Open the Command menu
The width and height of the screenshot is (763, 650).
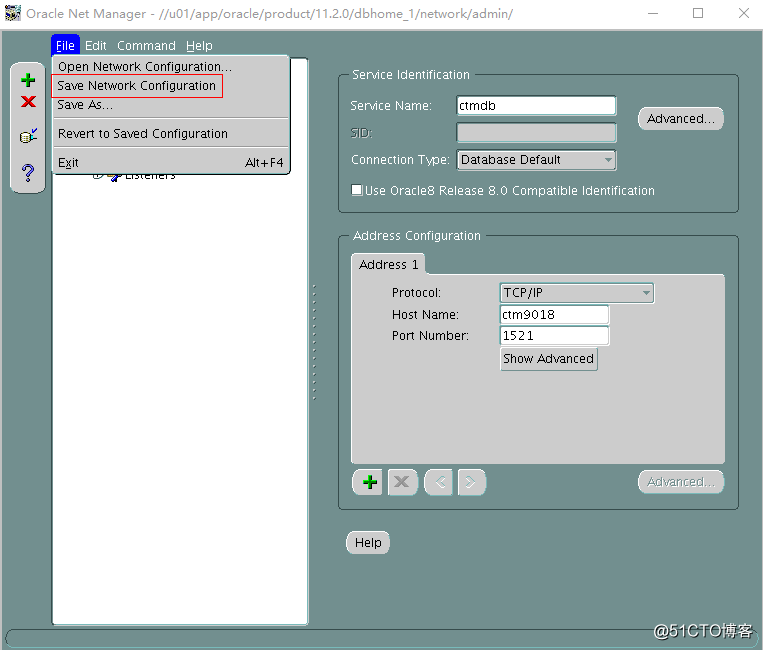click(146, 46)
